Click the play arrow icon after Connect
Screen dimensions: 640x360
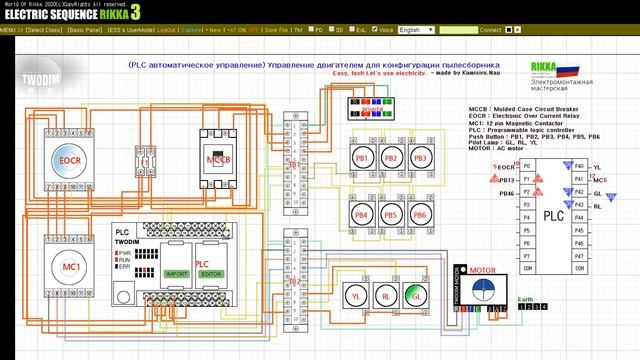click(x=517, y=30)
